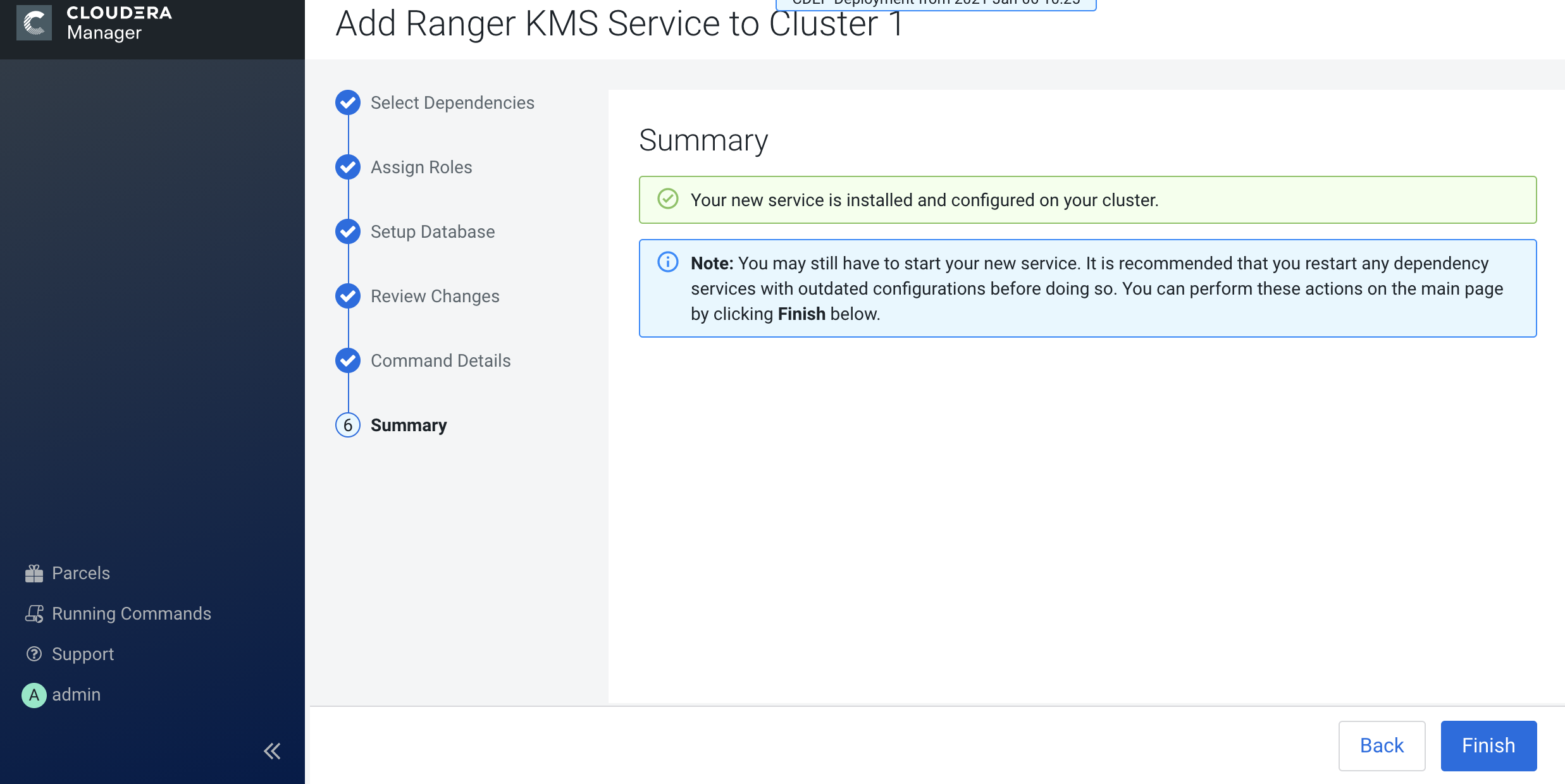The width and height of the screenshot is (1565, 784).
Task: Click the Review Changes checkmark icon
Action: [348, 296]
